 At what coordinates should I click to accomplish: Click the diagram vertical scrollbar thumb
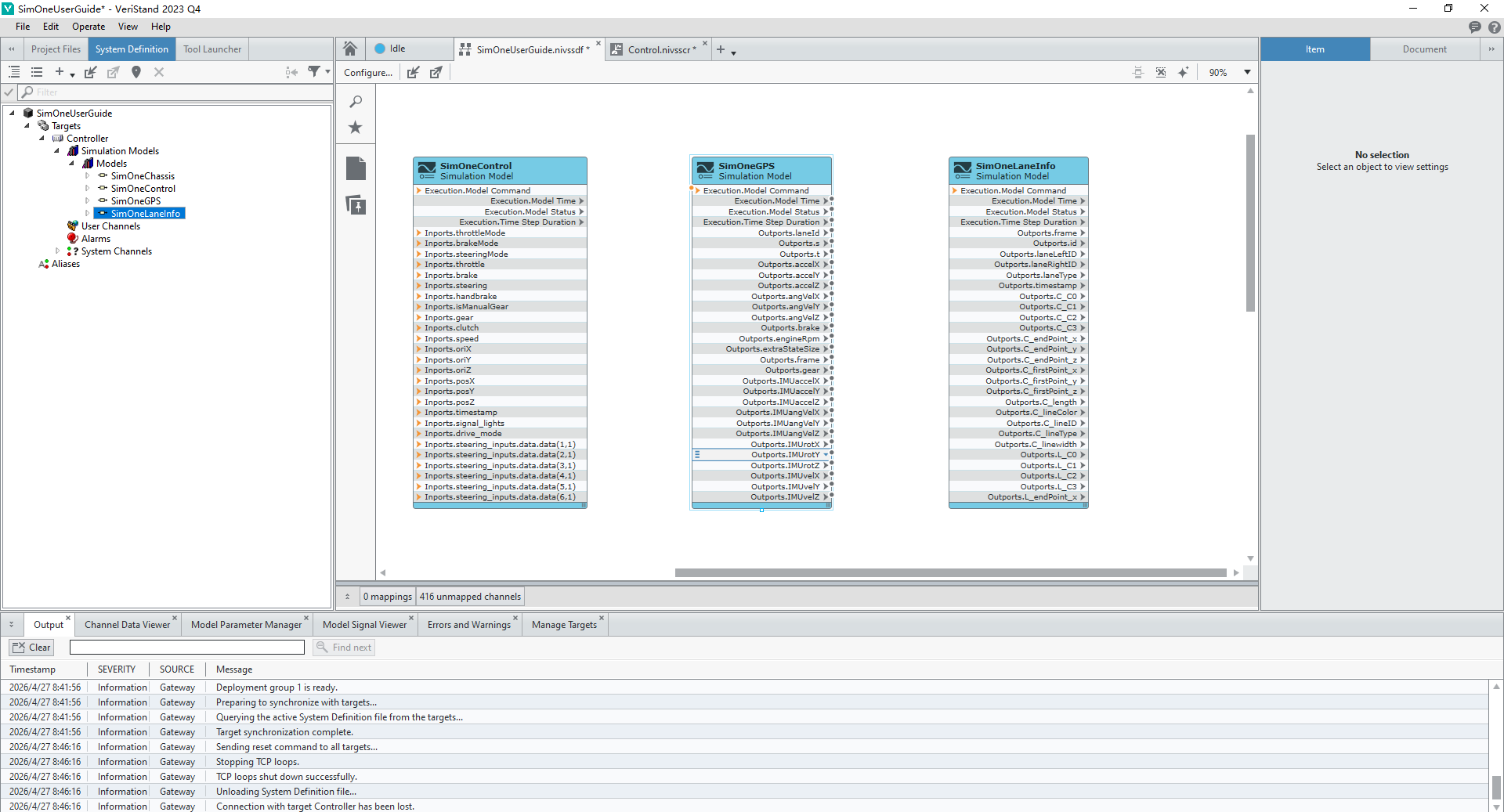[1250, 223]
